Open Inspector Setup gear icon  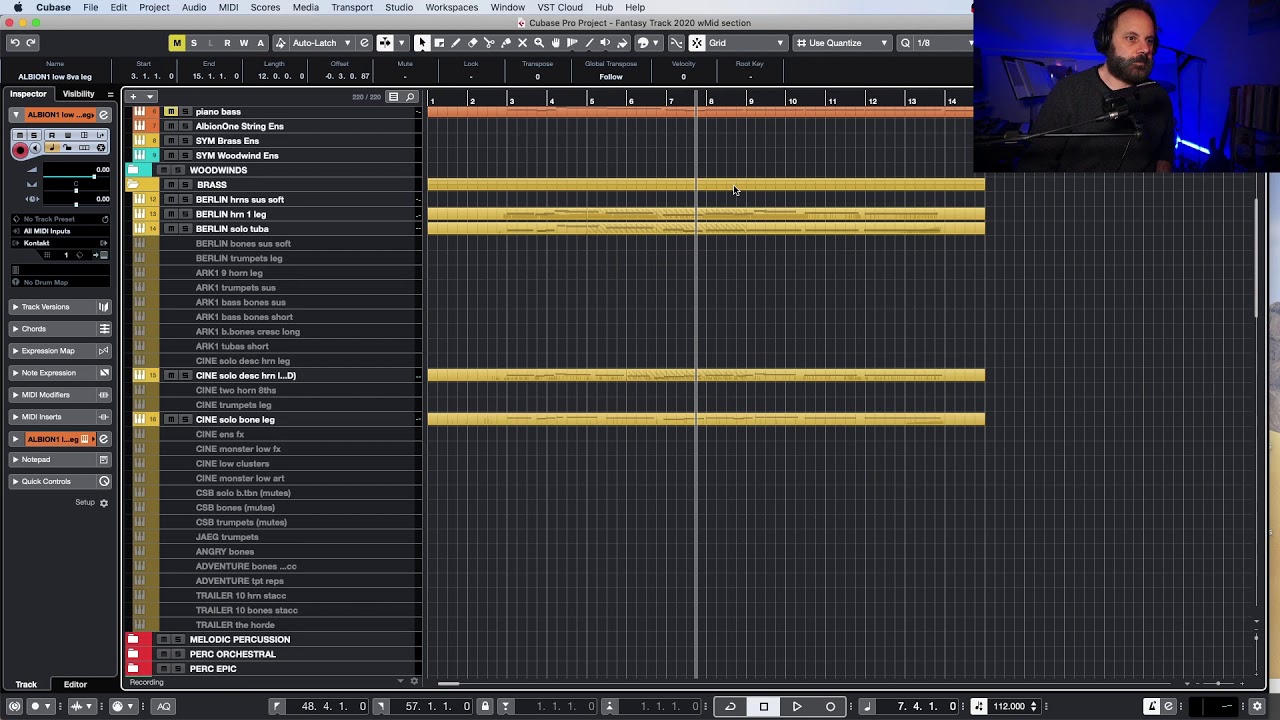click(103, 503)
